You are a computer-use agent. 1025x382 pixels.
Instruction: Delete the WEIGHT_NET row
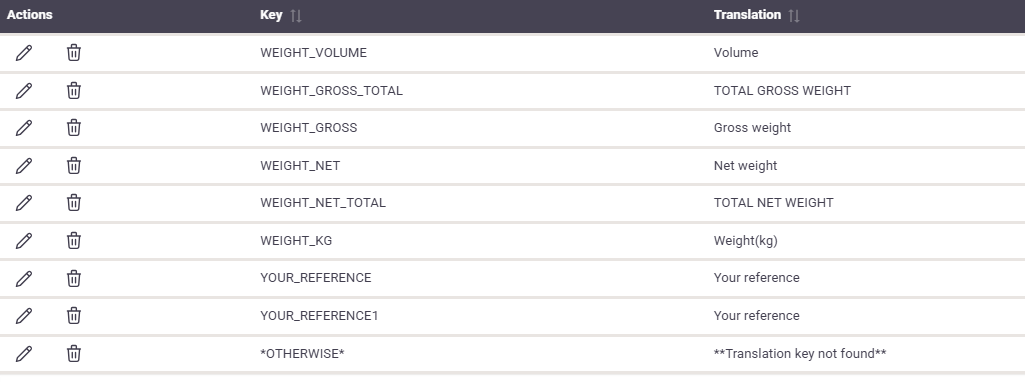pyautogui.click(x=74, y=165)
